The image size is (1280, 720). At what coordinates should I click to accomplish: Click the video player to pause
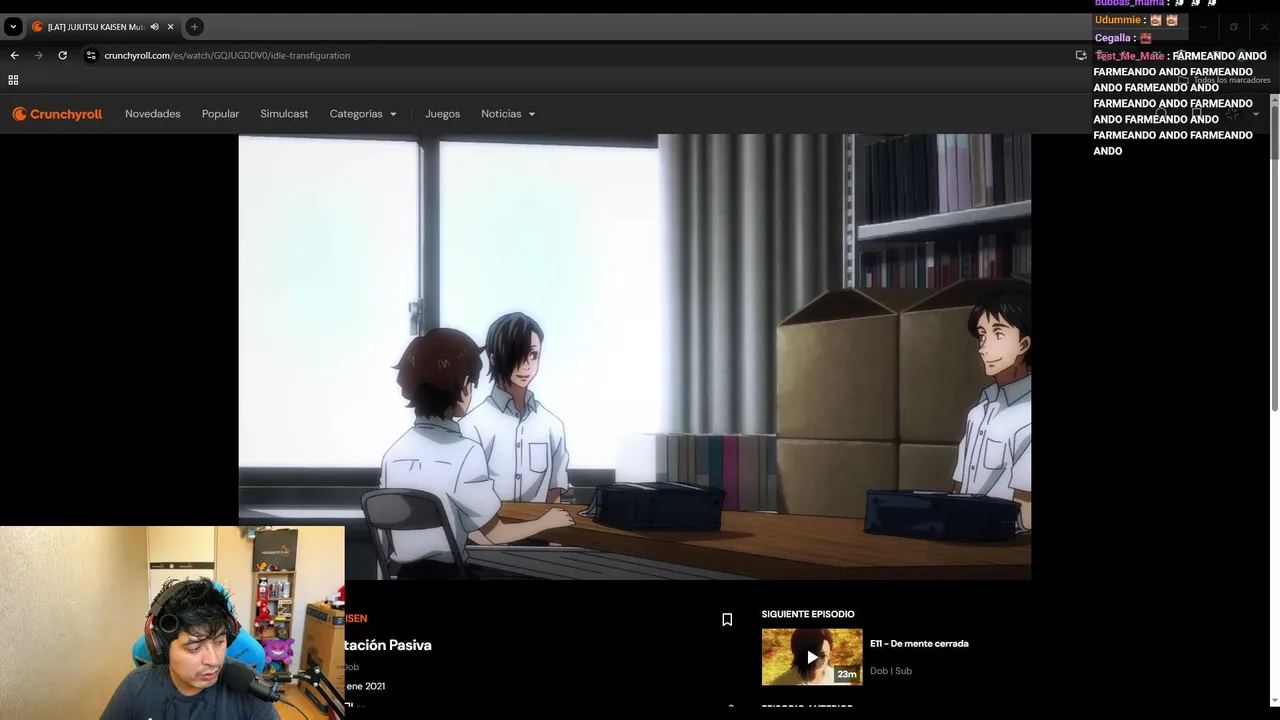pos(634,357)
